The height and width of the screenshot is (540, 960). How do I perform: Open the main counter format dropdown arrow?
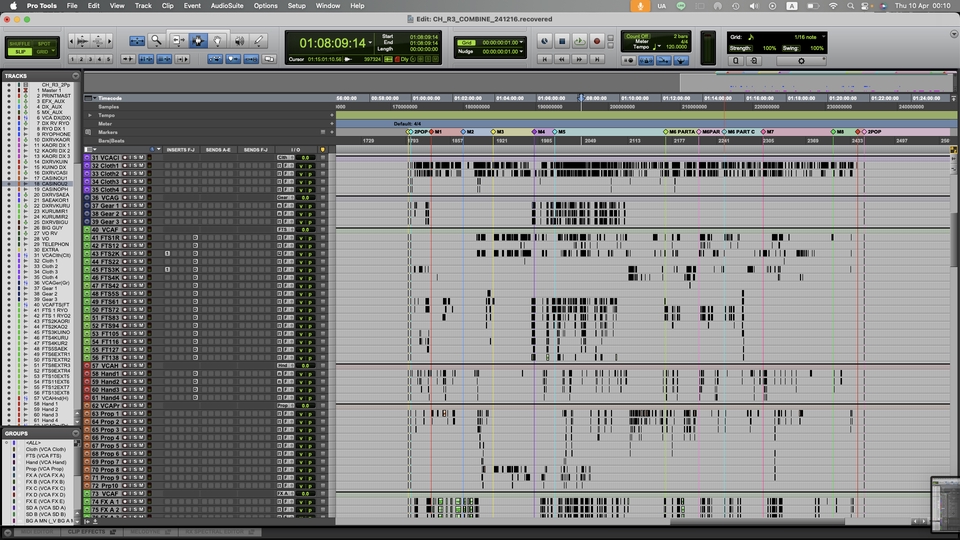tap(374, 43)
